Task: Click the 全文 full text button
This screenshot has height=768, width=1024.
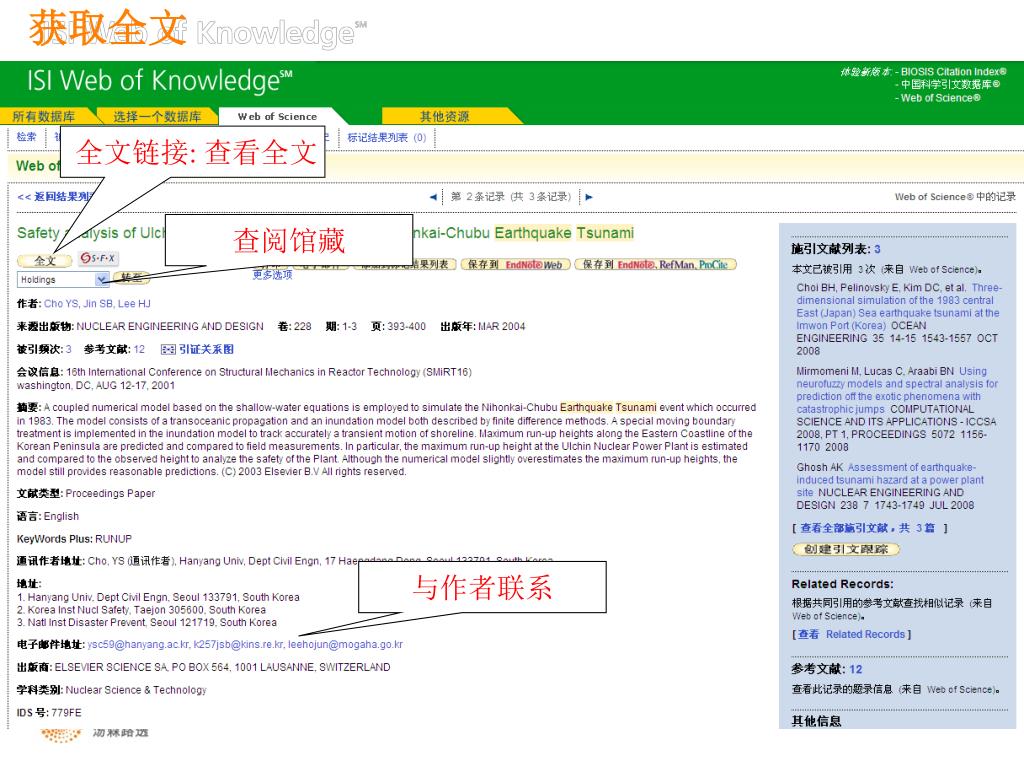Action: (44, 261)
